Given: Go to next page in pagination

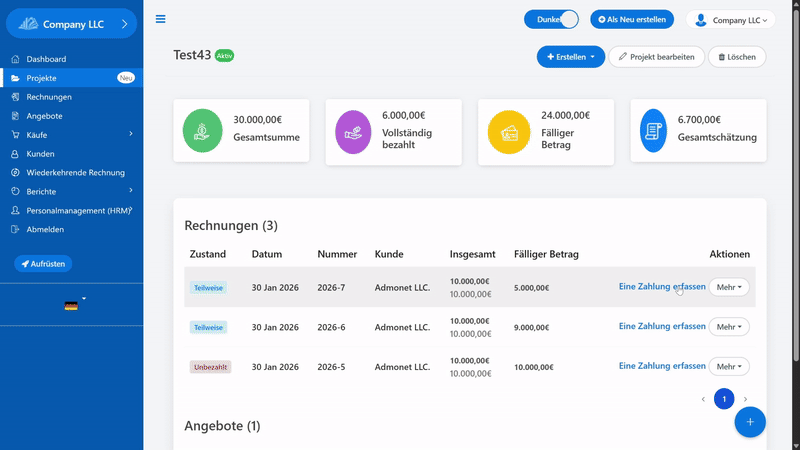Looking at the screenshot, I should click(745, 399).
